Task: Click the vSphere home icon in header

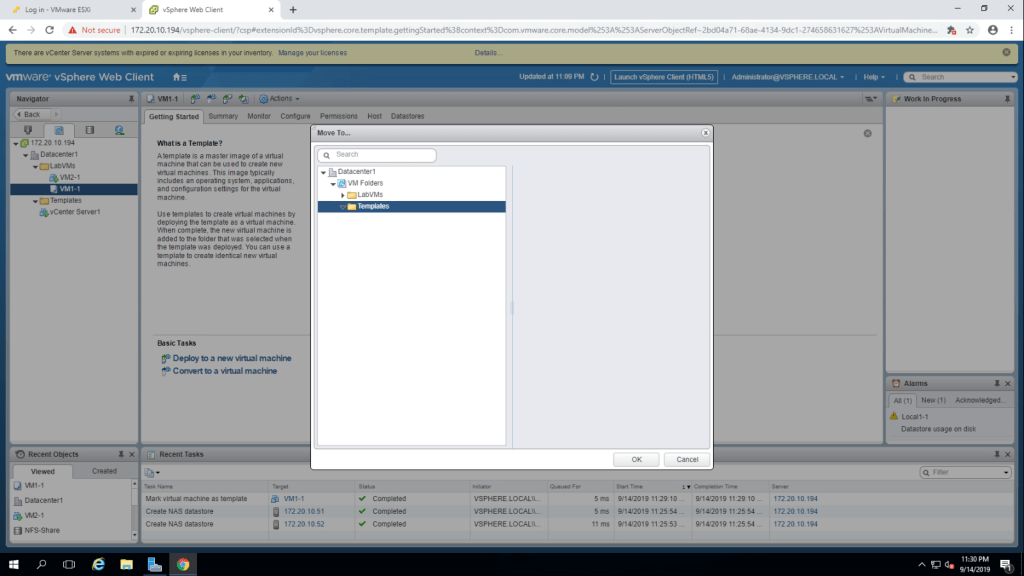Action: [x=178, y=77]
